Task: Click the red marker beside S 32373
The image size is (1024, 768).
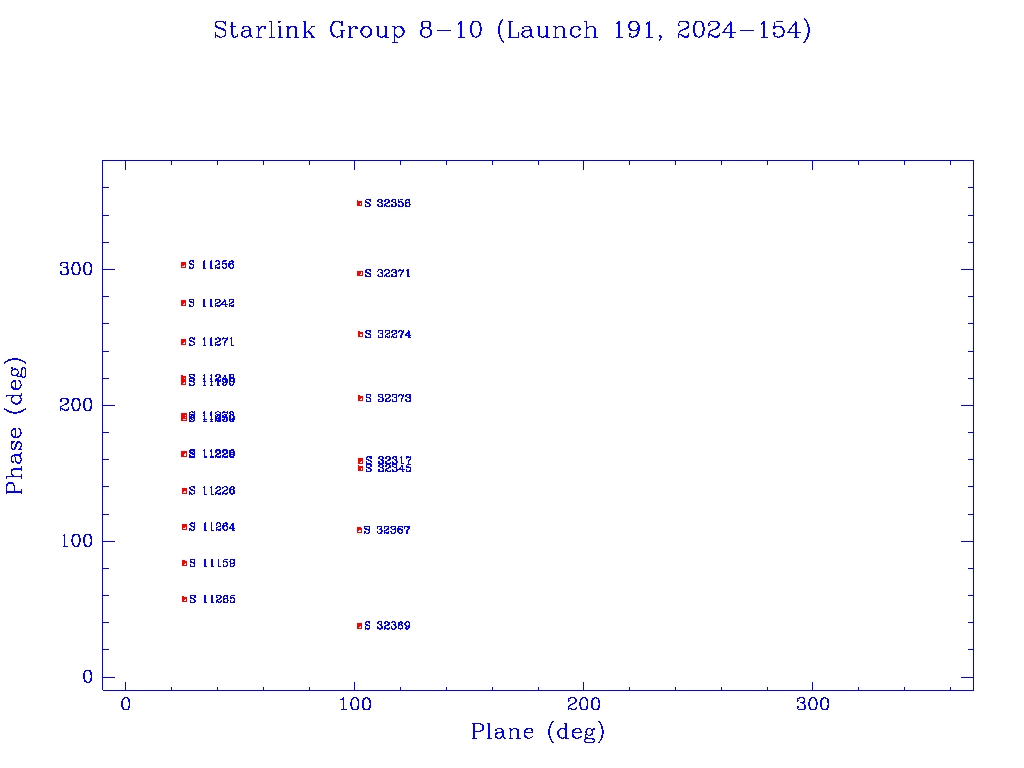Action: 360,398
